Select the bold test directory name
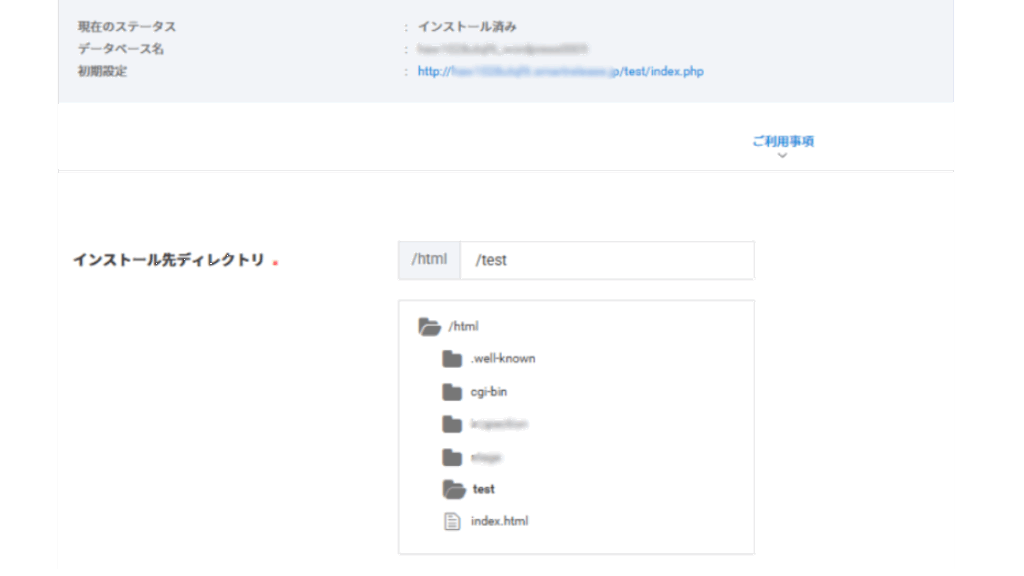 (484, 489)
